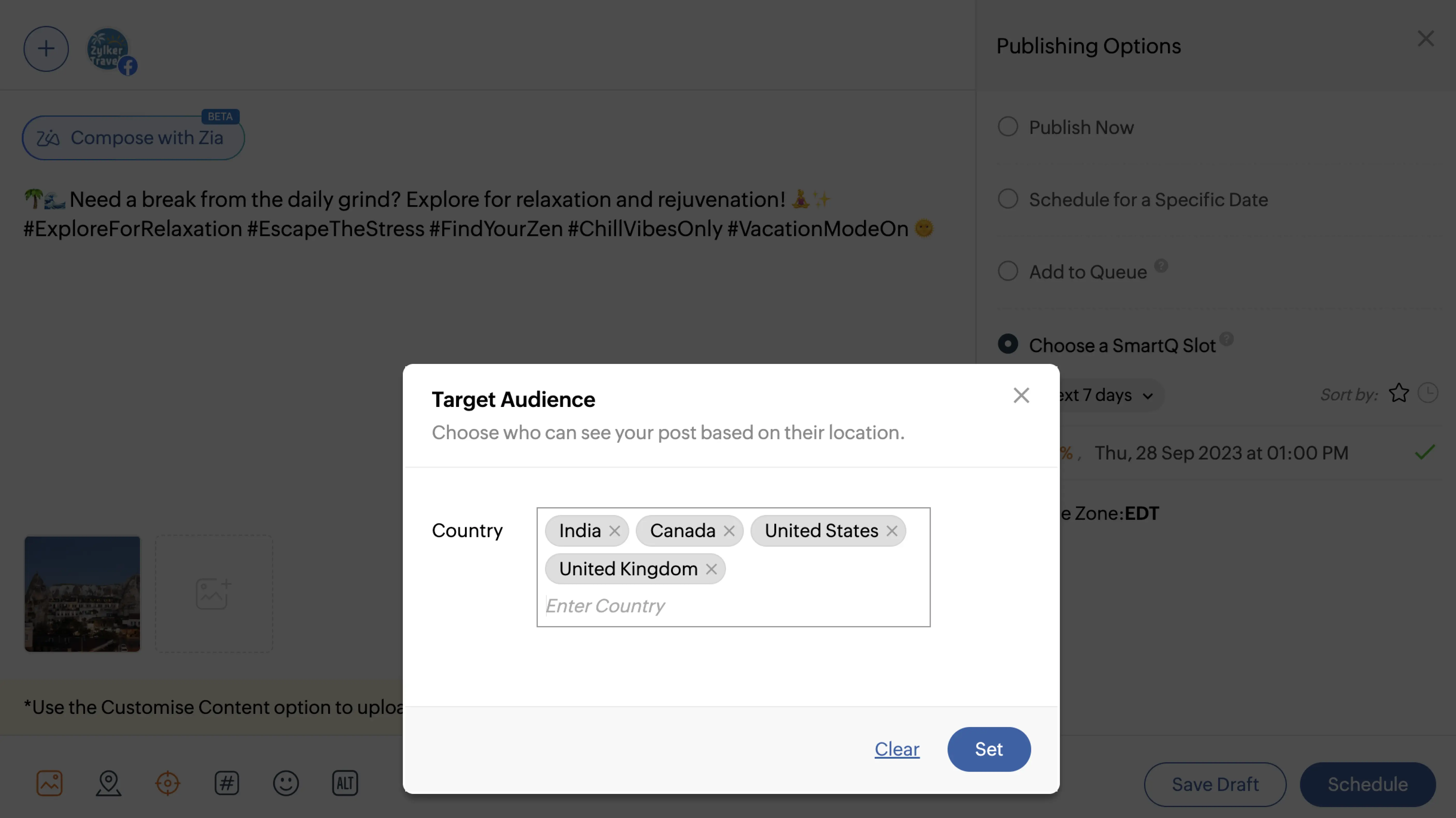
Task: Click the ALT text icon
Action: point(345,784)
